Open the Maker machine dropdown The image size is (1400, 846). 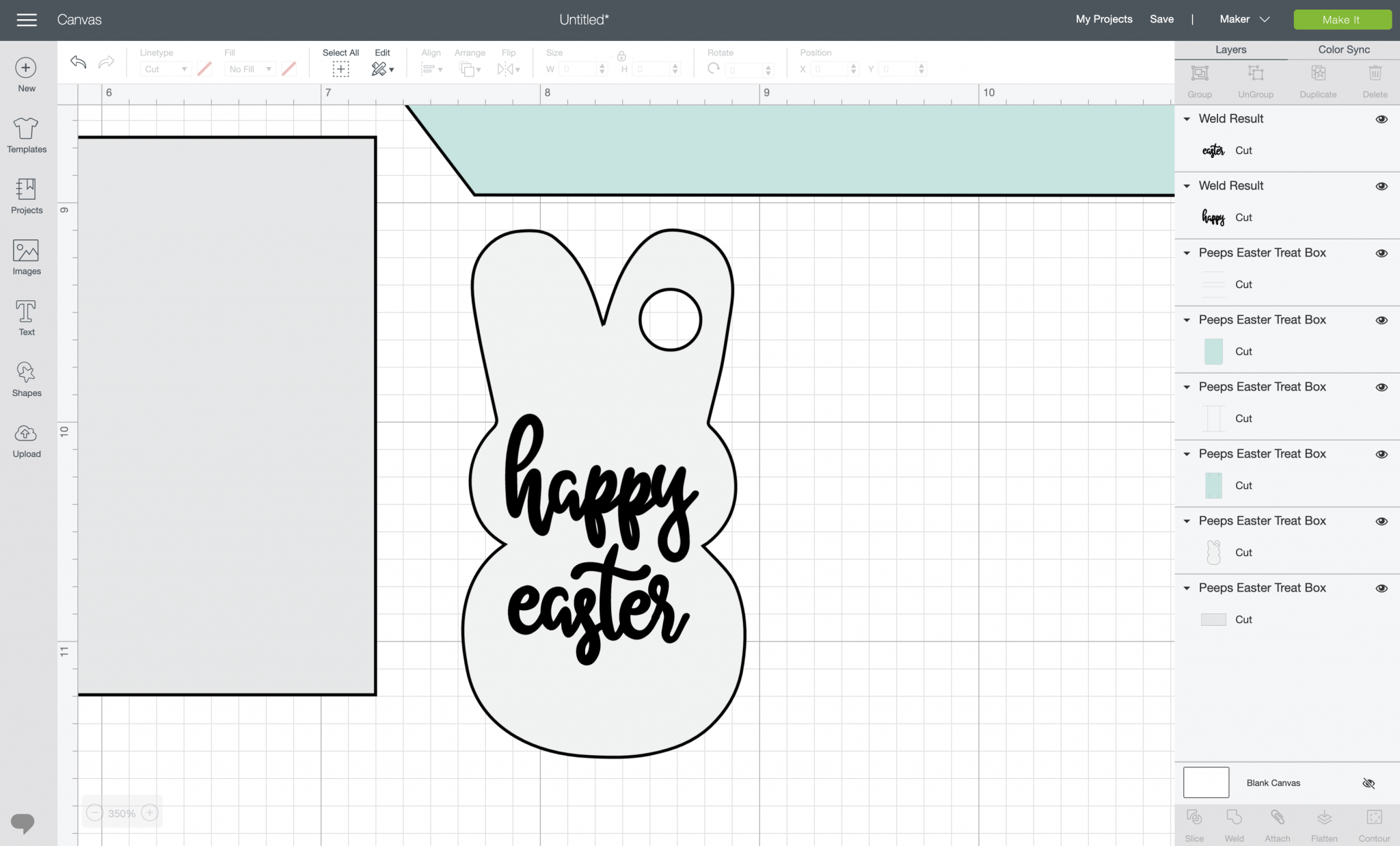pos(1244,19)
